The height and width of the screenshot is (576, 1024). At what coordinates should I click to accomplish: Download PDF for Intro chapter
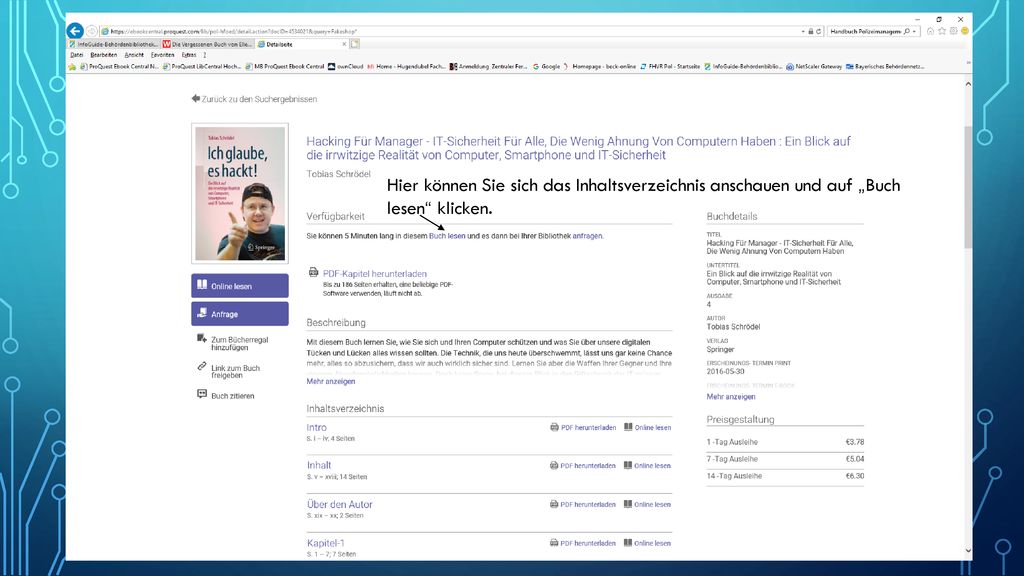tap(583, 428)
